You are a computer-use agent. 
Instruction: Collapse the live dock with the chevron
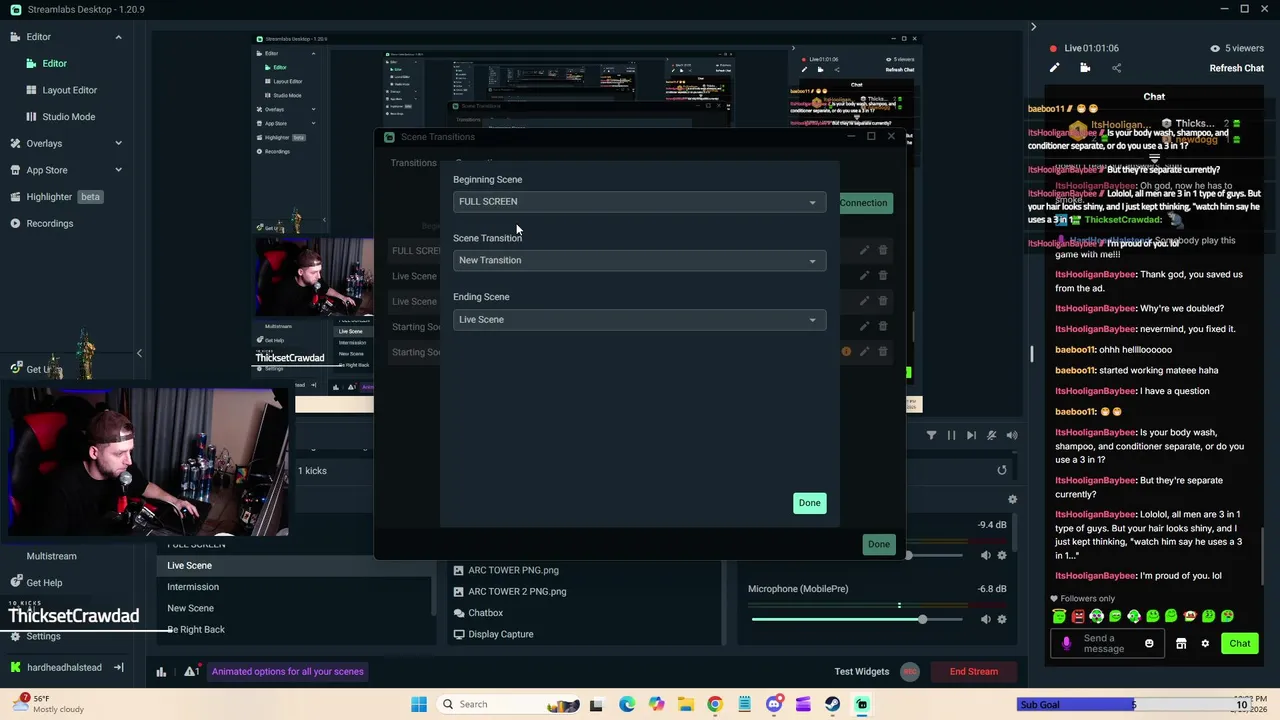coord(1033,27)
